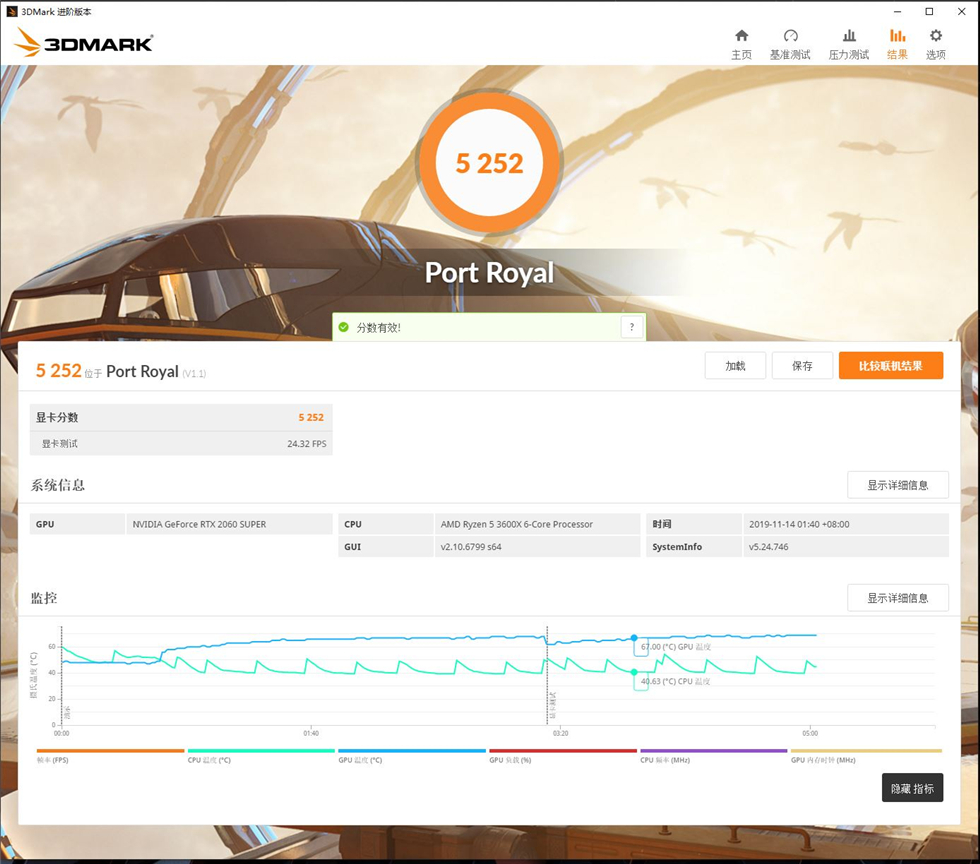Viewport: 980px width, 864px height.
Task: Open Options (选项) gear icon
Action: click(936, 44)
